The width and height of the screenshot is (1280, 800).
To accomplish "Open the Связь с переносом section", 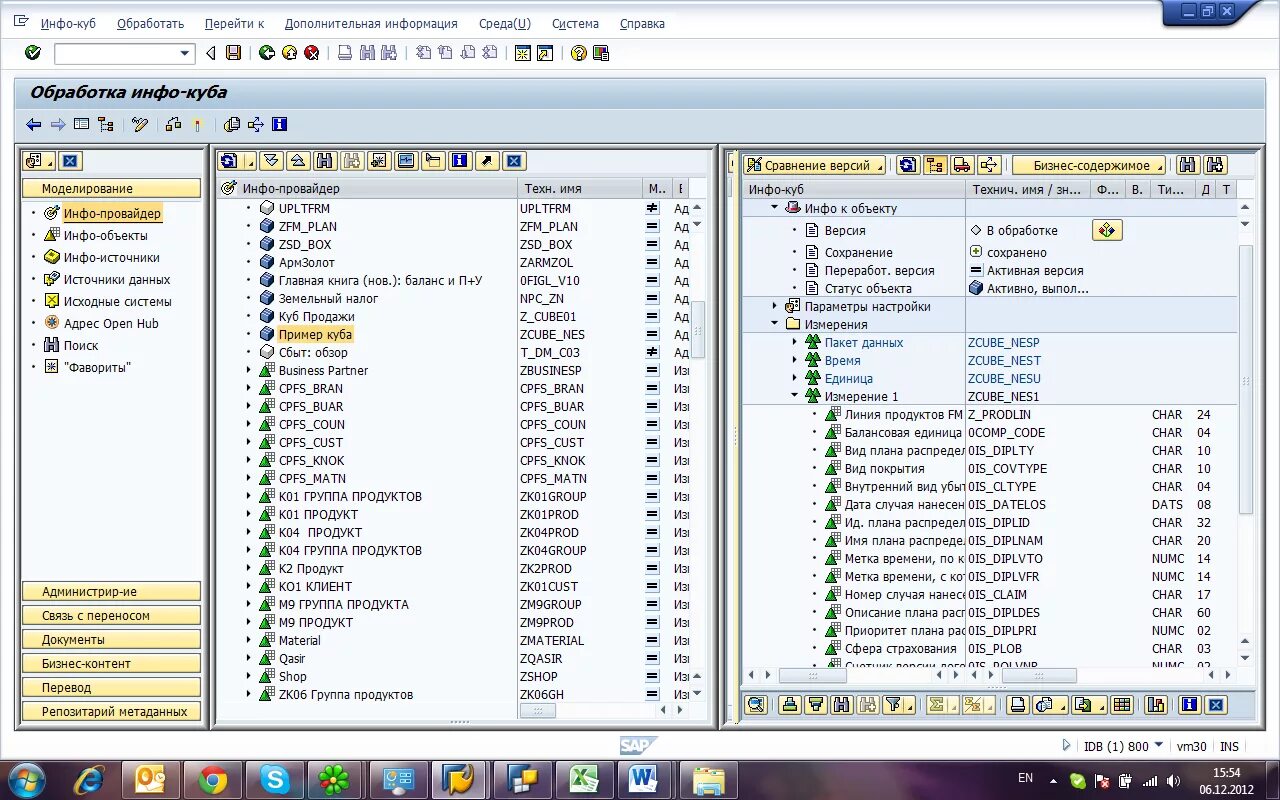I will pos(111,615).
